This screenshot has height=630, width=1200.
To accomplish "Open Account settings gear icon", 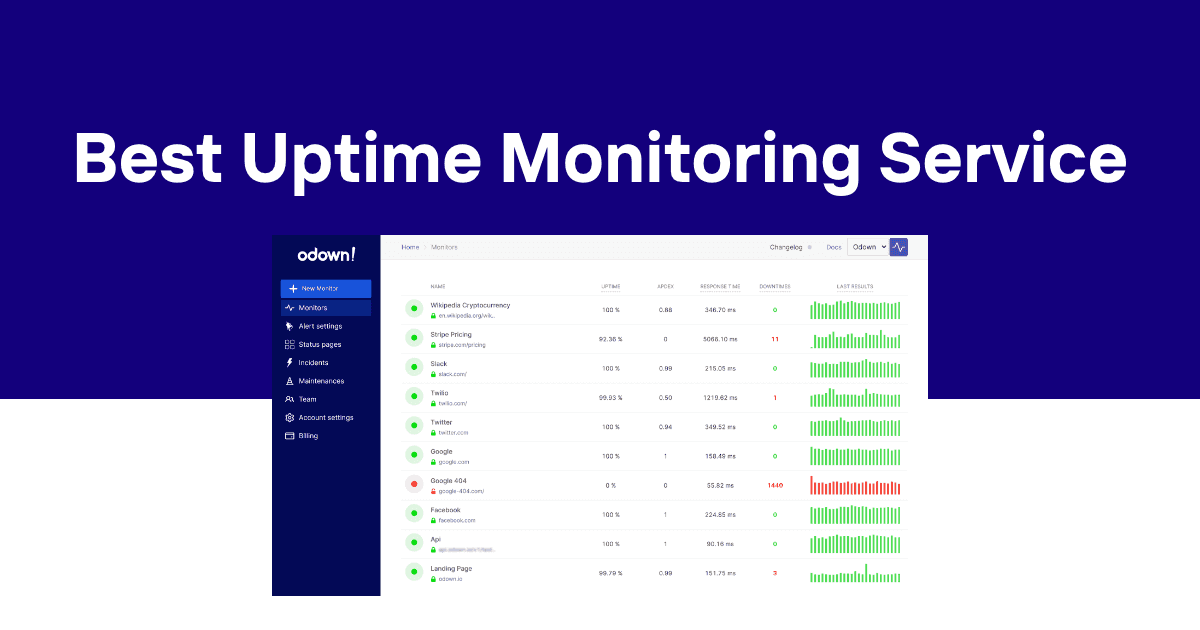I will 289,417.
